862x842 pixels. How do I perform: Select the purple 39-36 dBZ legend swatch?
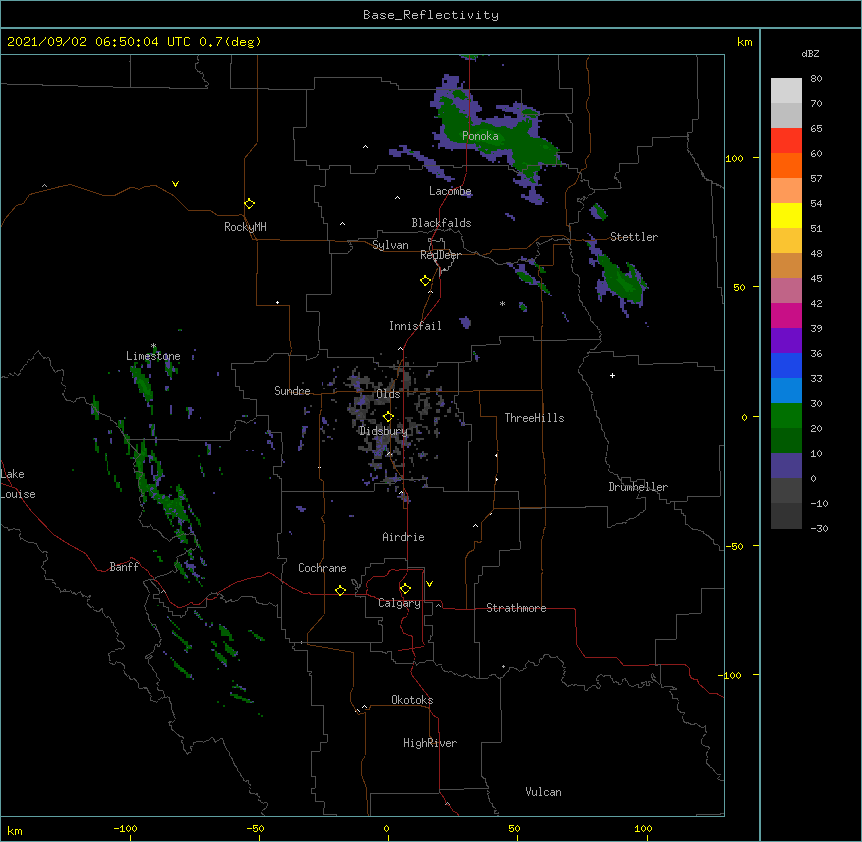tap(786, 341)
